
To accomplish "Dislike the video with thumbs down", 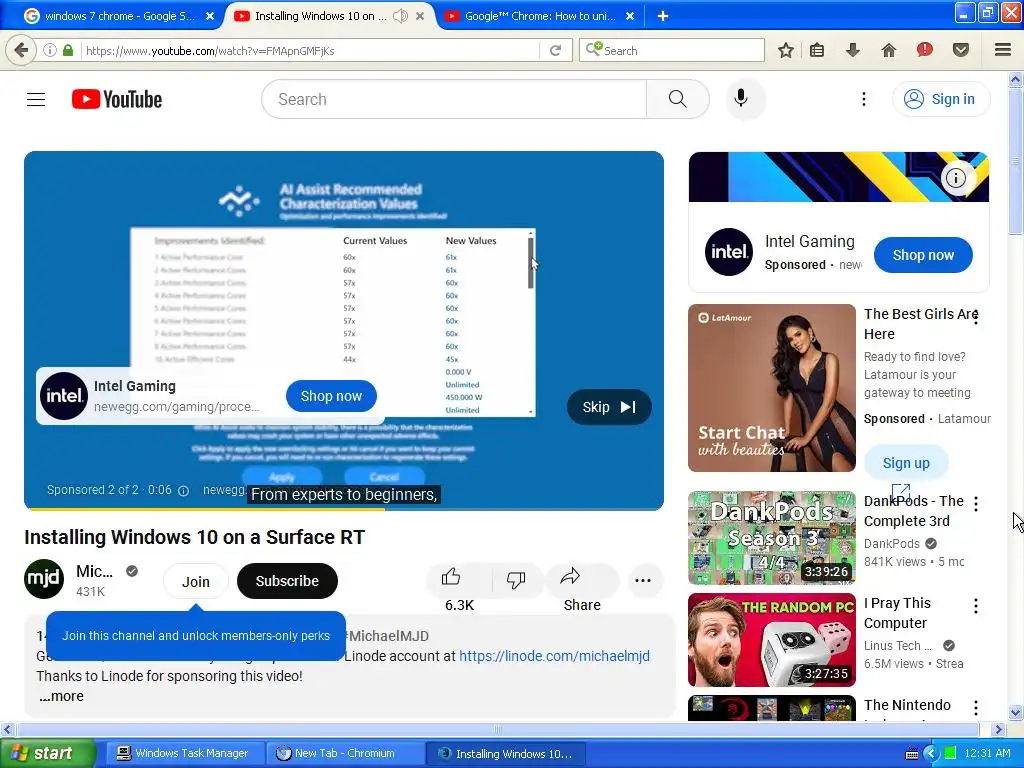I will tap(515, 580).
